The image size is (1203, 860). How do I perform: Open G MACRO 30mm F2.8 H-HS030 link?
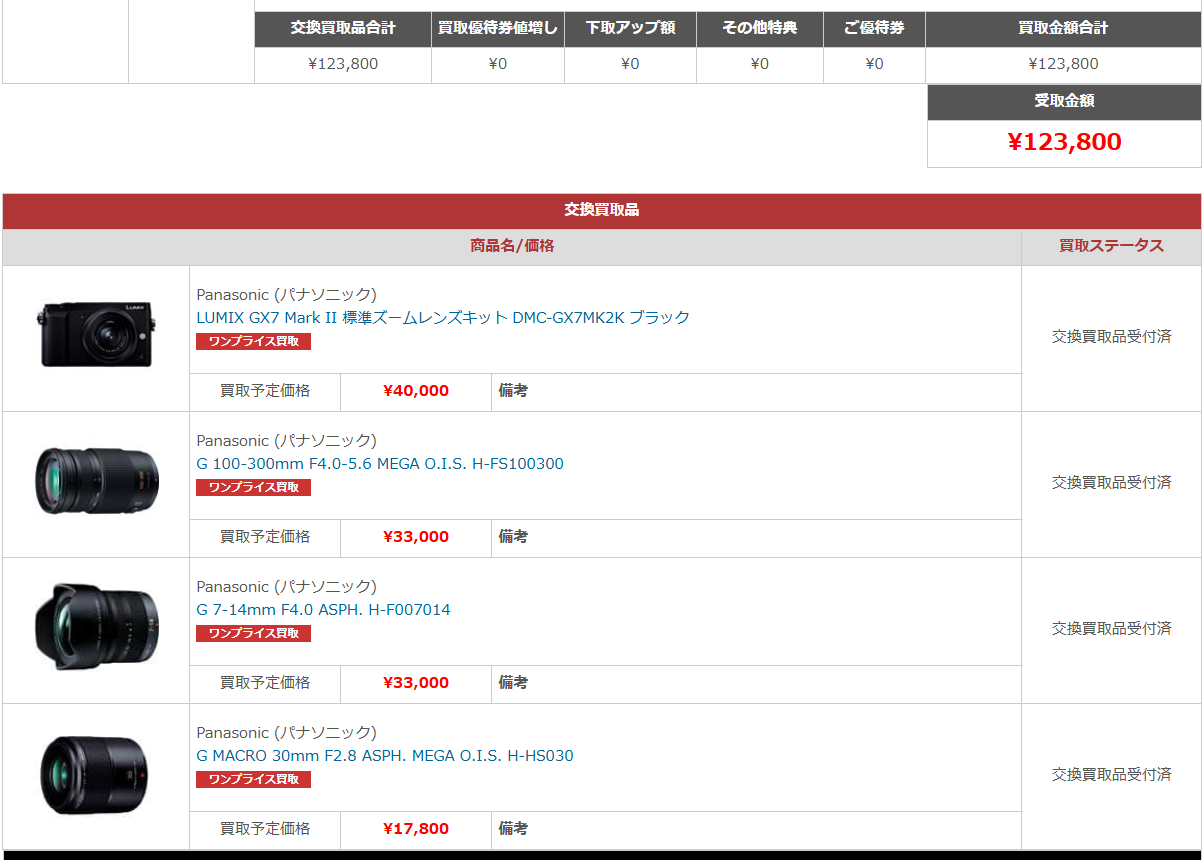click(385, 755)
